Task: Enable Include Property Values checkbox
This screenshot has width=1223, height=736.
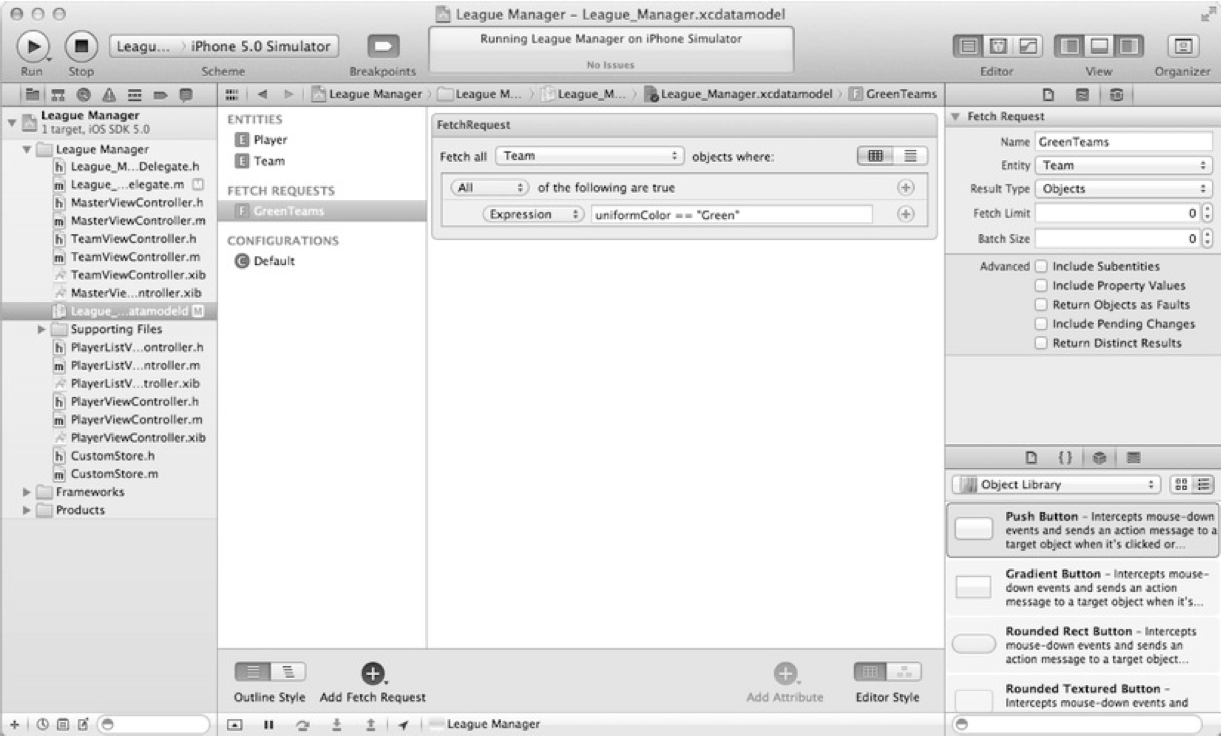Action: point(1041,286)
